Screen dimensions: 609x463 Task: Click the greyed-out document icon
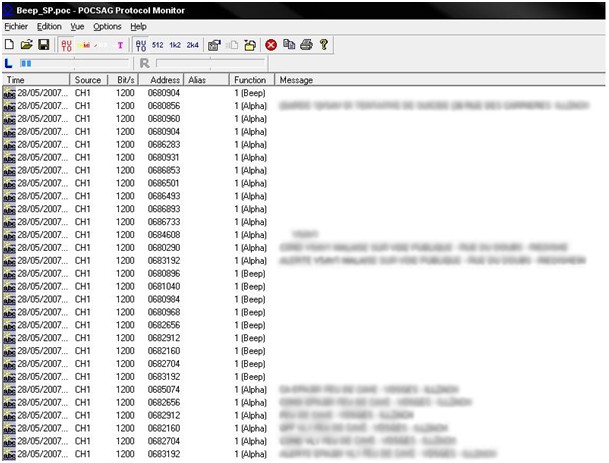pyautogui.click(x=232, y=45)
